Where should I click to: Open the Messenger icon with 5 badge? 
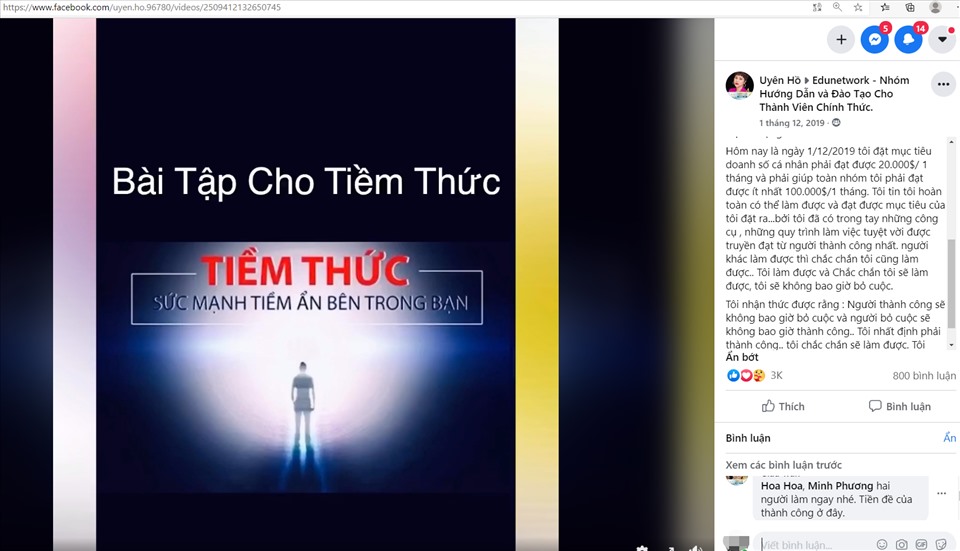[874, 40]
